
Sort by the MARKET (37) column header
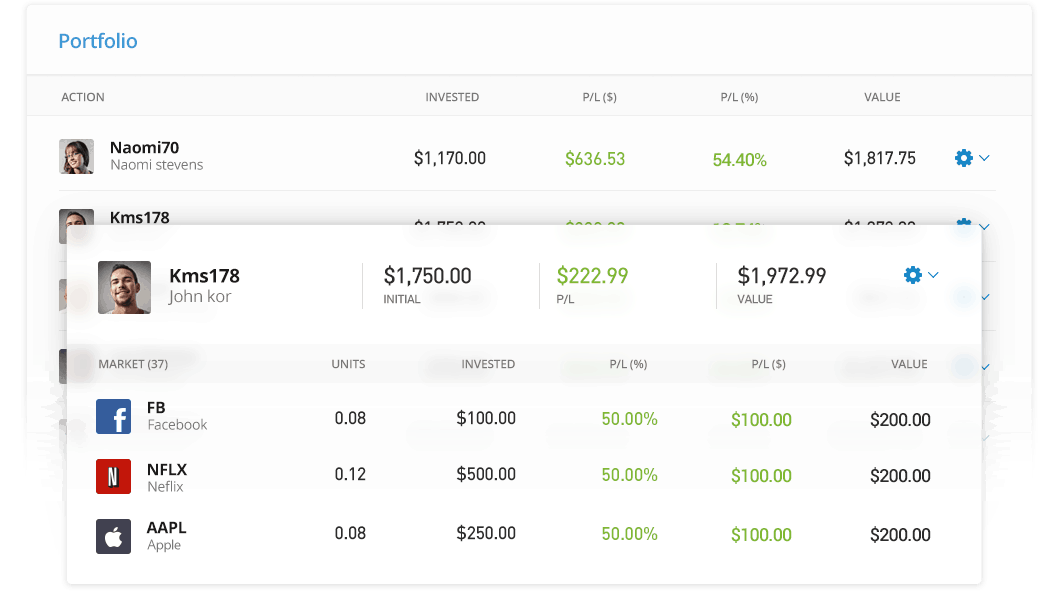[133, 364]
